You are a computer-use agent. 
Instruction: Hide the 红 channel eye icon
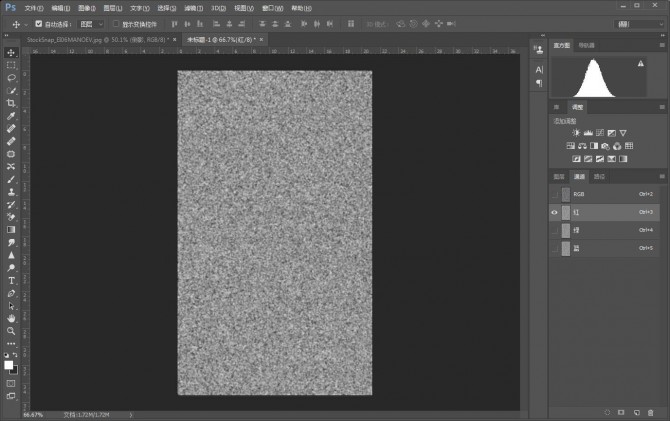point(554,212)
